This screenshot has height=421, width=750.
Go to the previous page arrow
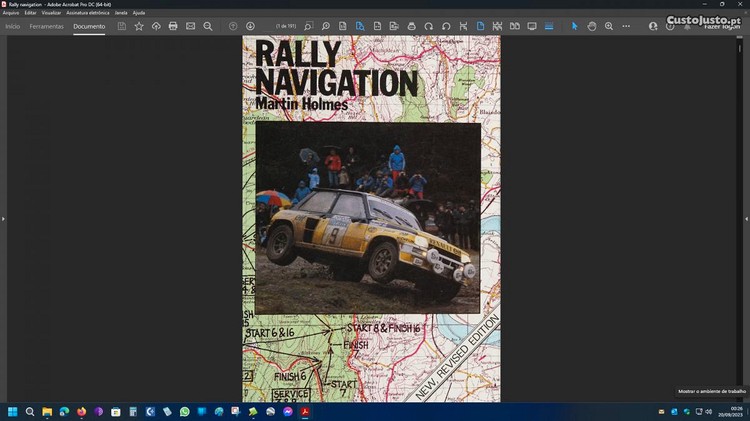click(x=233, y=26)
